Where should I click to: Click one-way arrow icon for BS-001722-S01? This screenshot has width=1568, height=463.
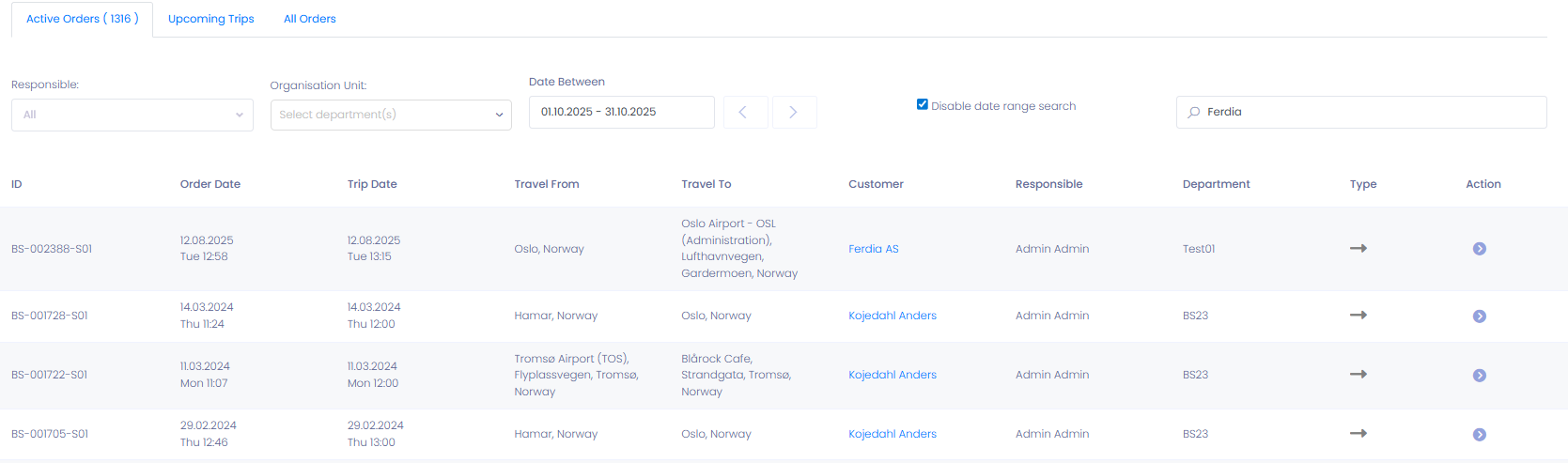(1358, 375)
